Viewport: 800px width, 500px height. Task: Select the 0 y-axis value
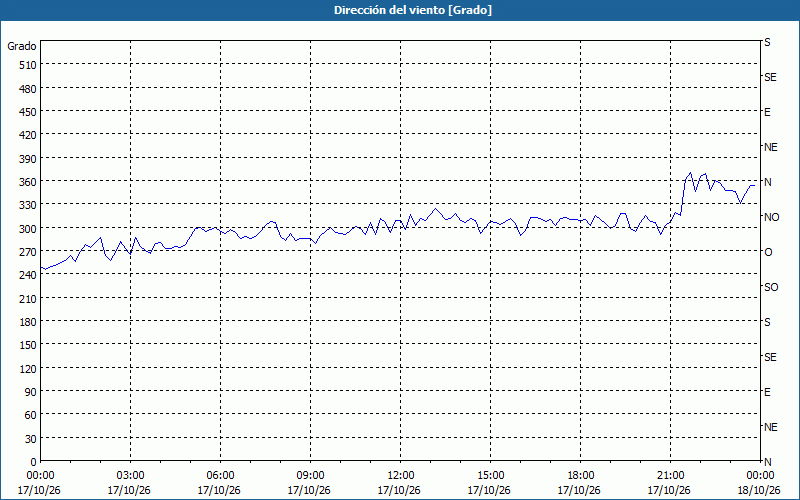34,462
